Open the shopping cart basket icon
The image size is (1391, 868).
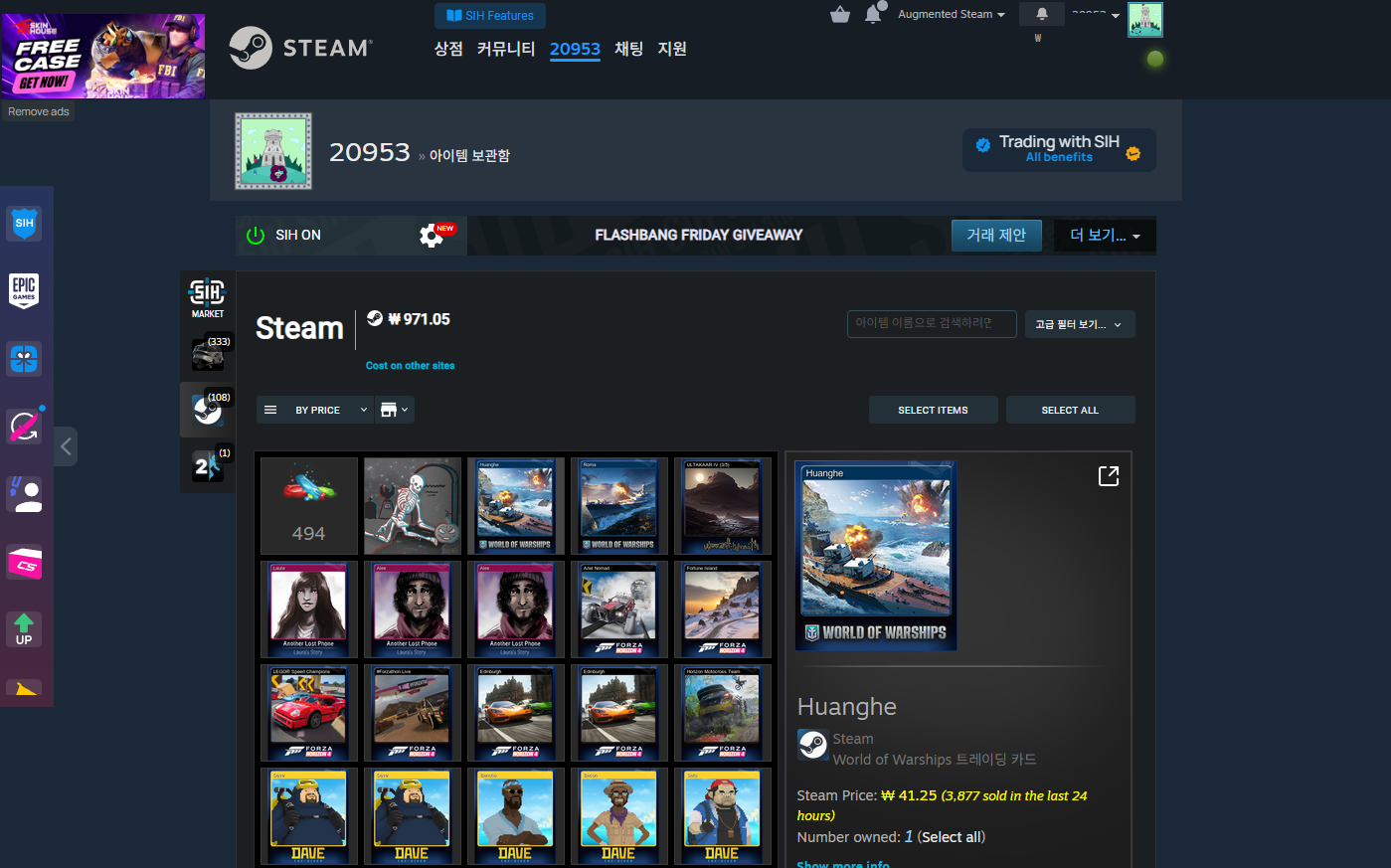[840, 14]
